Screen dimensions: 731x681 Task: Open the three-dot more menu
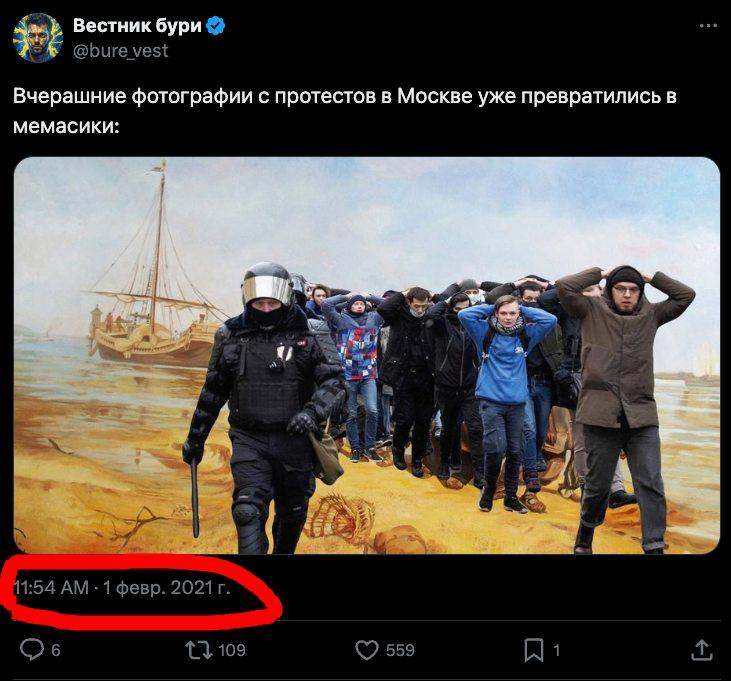tap(708, 26)
